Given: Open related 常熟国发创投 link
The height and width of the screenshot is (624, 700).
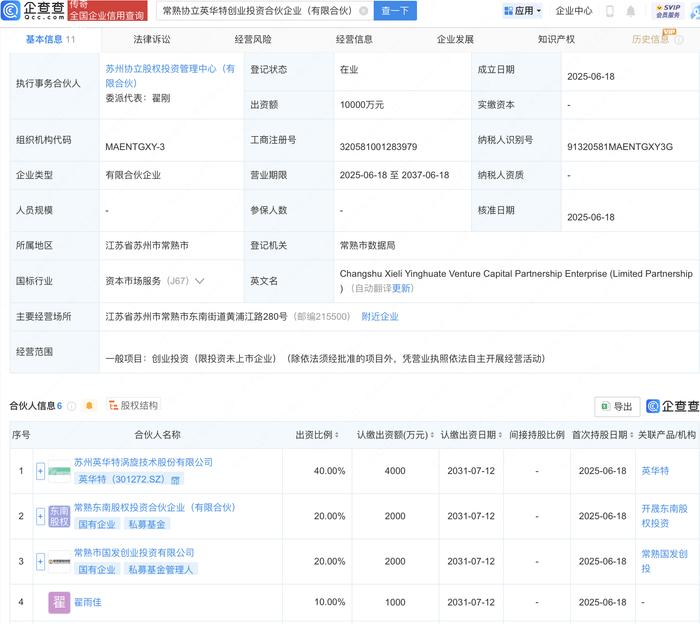Looking at the screenshot, I should point(664,562).
